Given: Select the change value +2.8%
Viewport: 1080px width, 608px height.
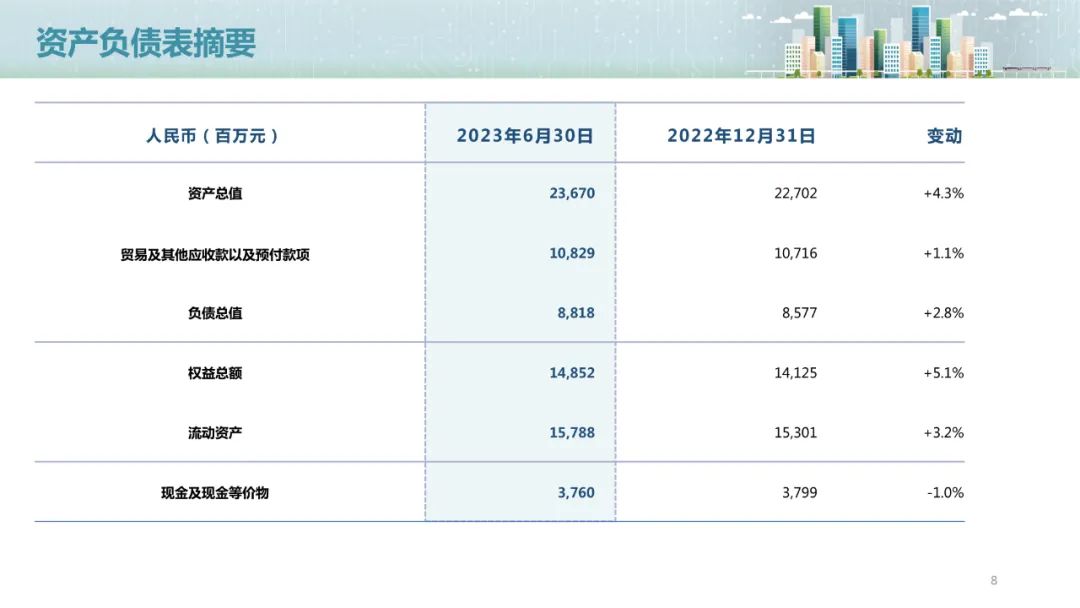Looking at the screenshot, I should 944,313.
